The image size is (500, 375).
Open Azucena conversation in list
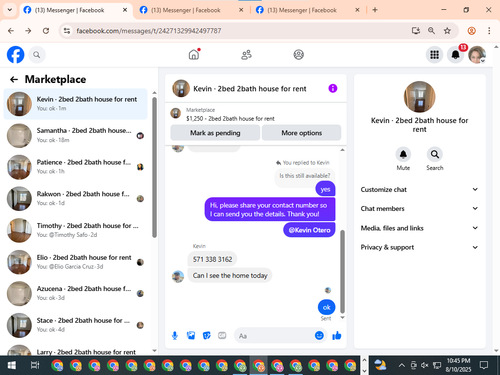point(76,293)
